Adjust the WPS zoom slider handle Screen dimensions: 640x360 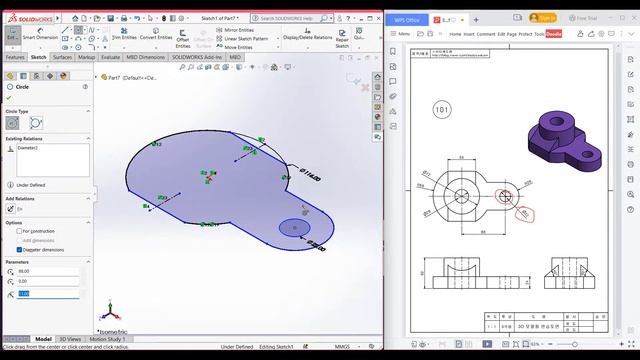[575, 344]
